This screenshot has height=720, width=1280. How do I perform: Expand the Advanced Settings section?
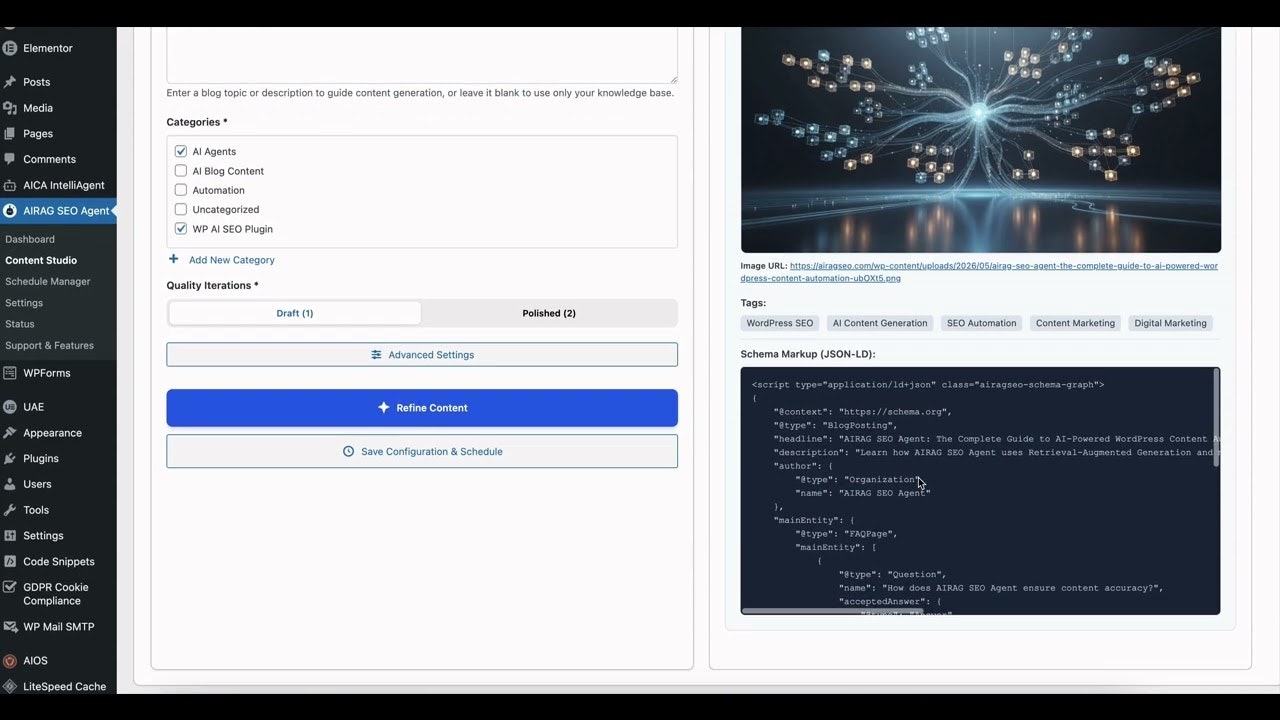422,355
